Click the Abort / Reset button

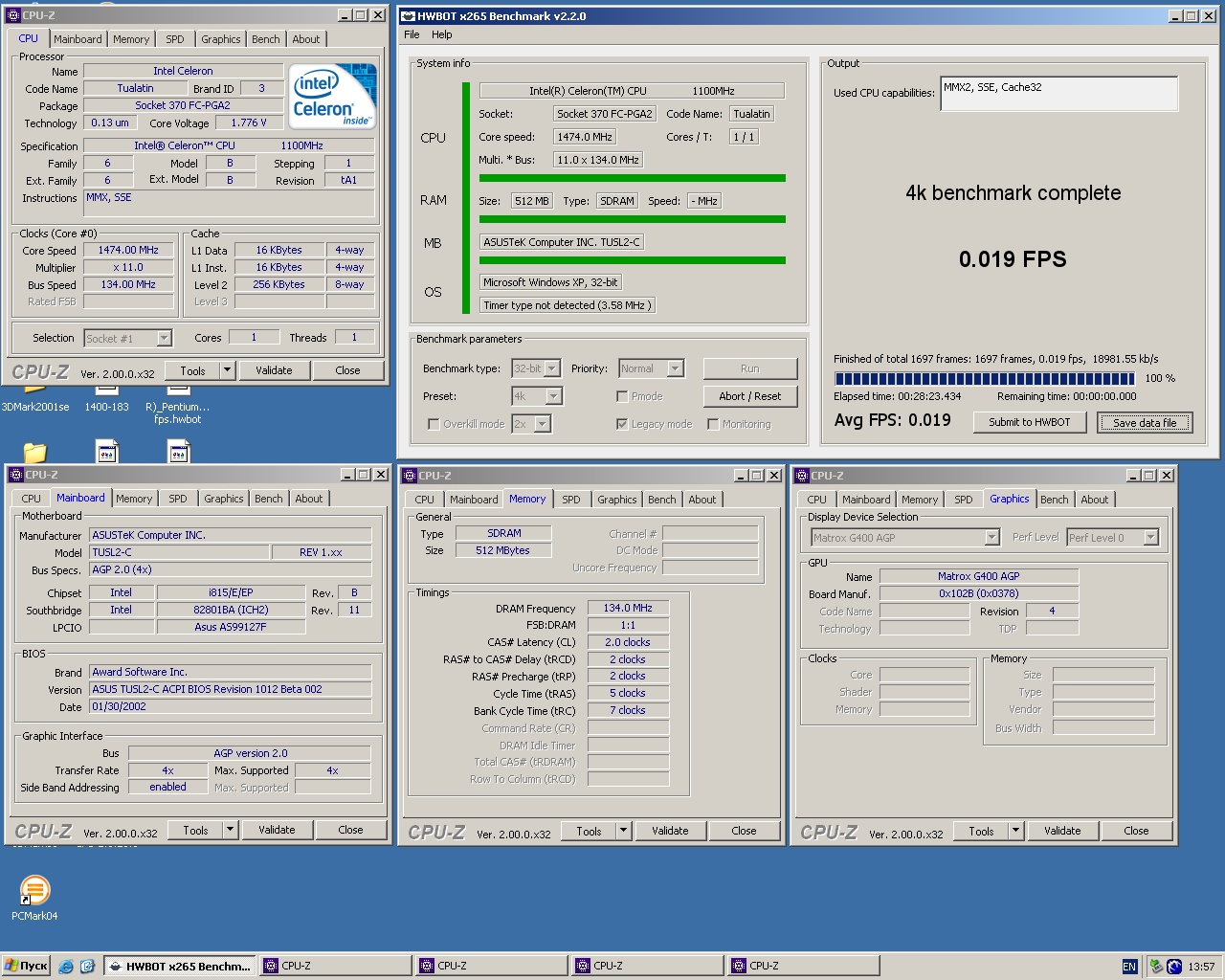click(750, 396)
